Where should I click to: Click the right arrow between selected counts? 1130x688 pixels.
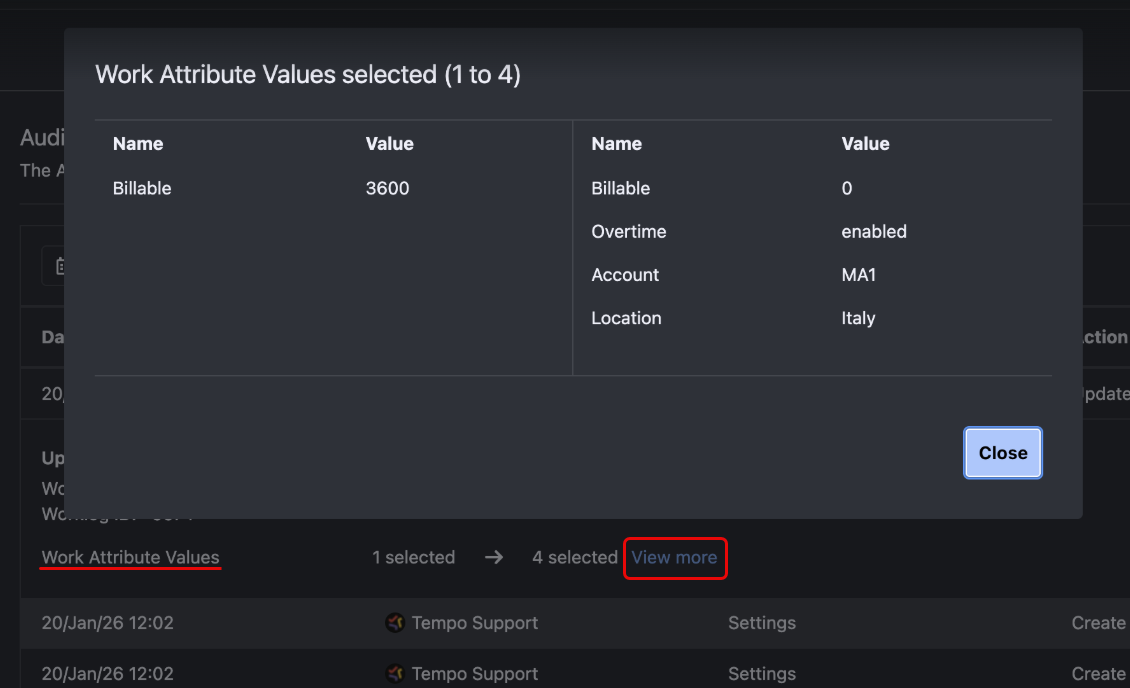494,558
